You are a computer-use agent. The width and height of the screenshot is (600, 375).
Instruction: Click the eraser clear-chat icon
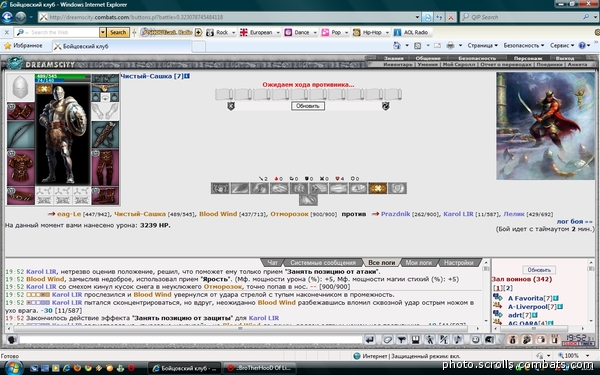click(x=387, y=339)
